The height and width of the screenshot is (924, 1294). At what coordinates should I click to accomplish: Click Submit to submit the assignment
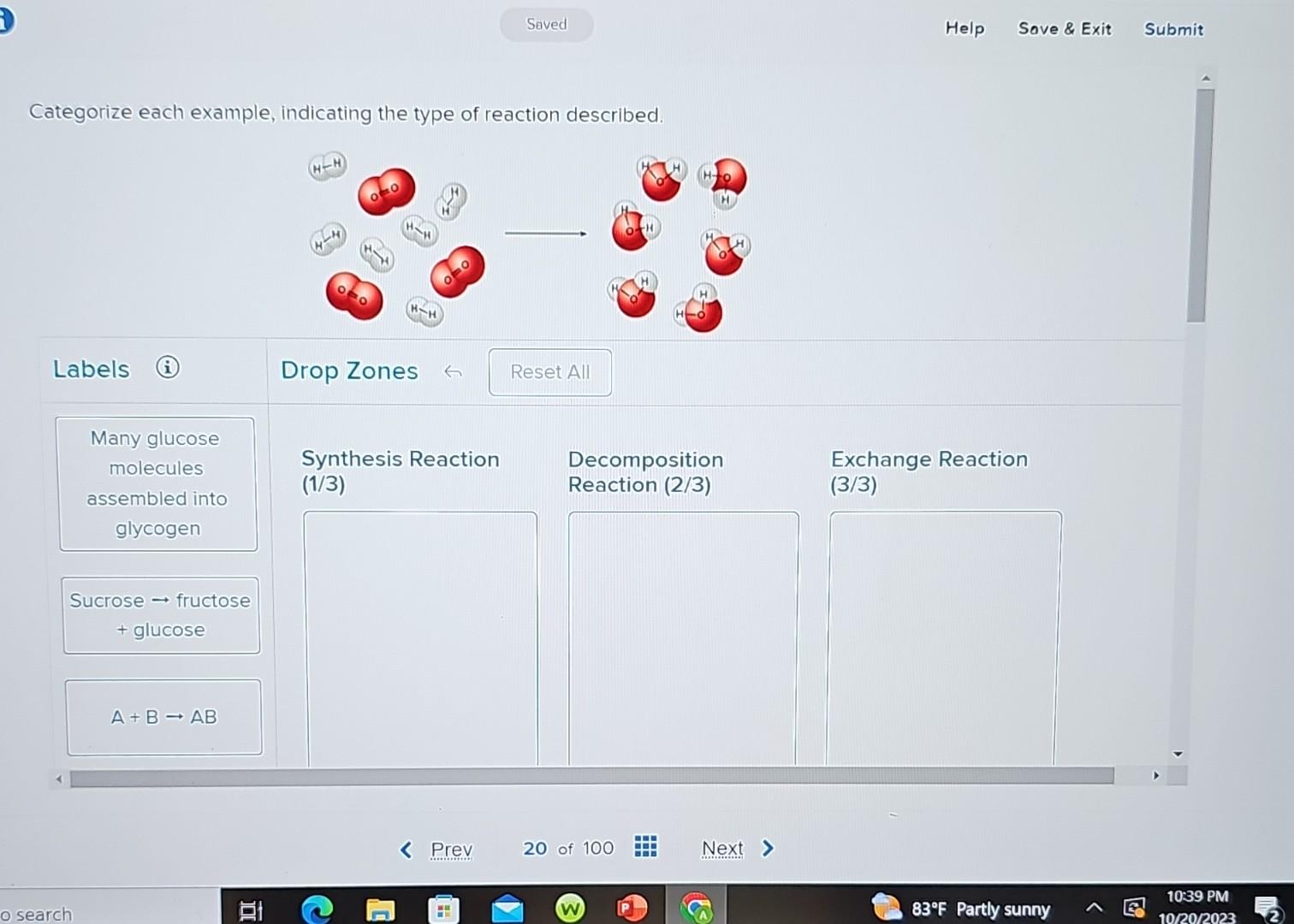[x=1173, y=29]
